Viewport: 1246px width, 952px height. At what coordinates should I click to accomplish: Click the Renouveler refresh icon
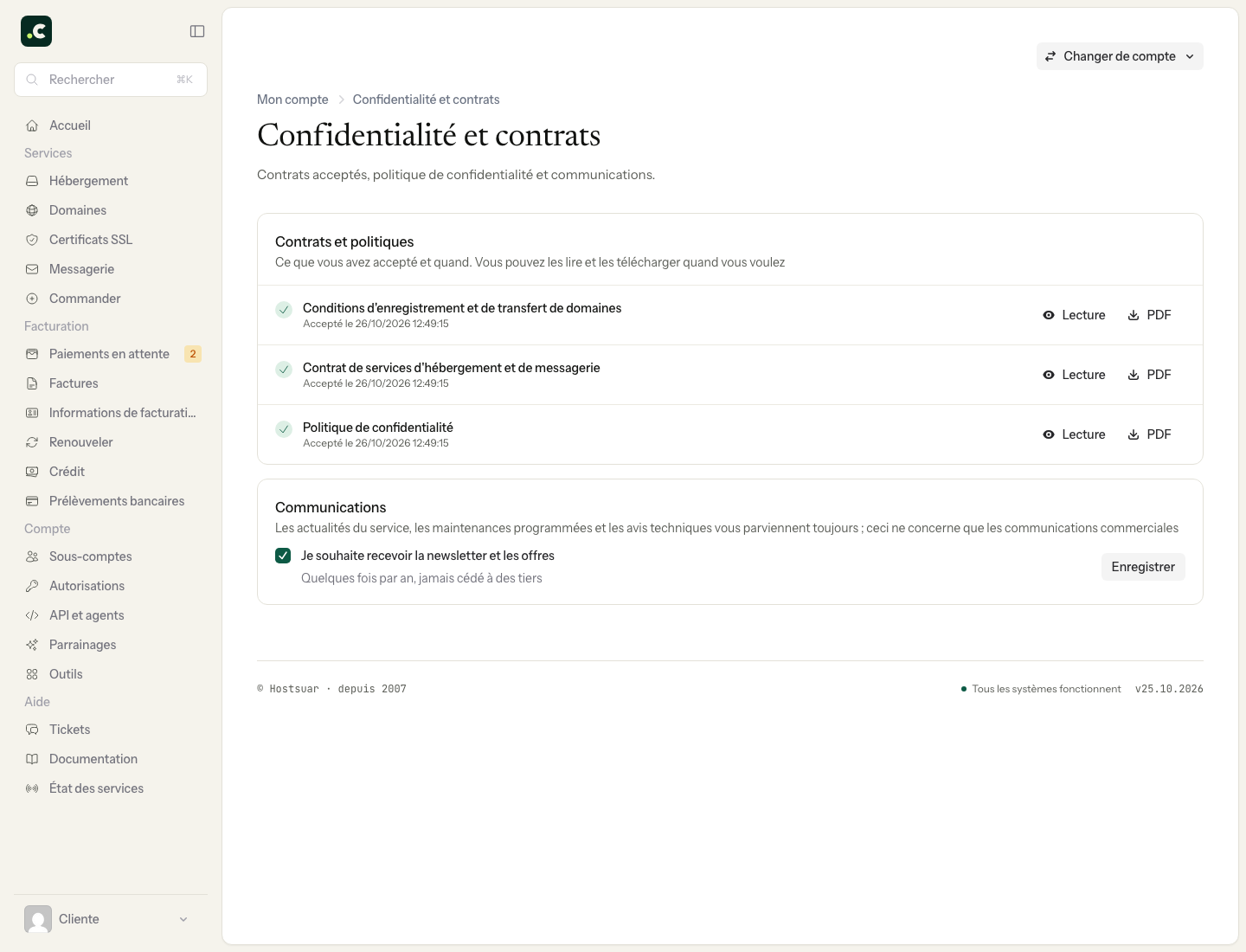[32, 442]
